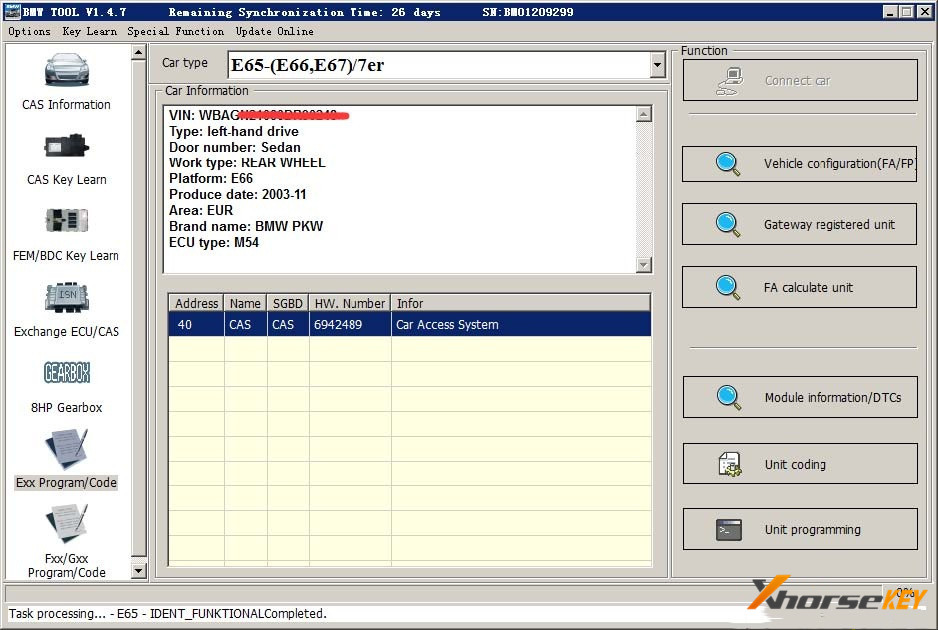Open the Key Learn menu
Image resolution: width=938 pixels, height=630 pixels.
[x=90, y=31]
